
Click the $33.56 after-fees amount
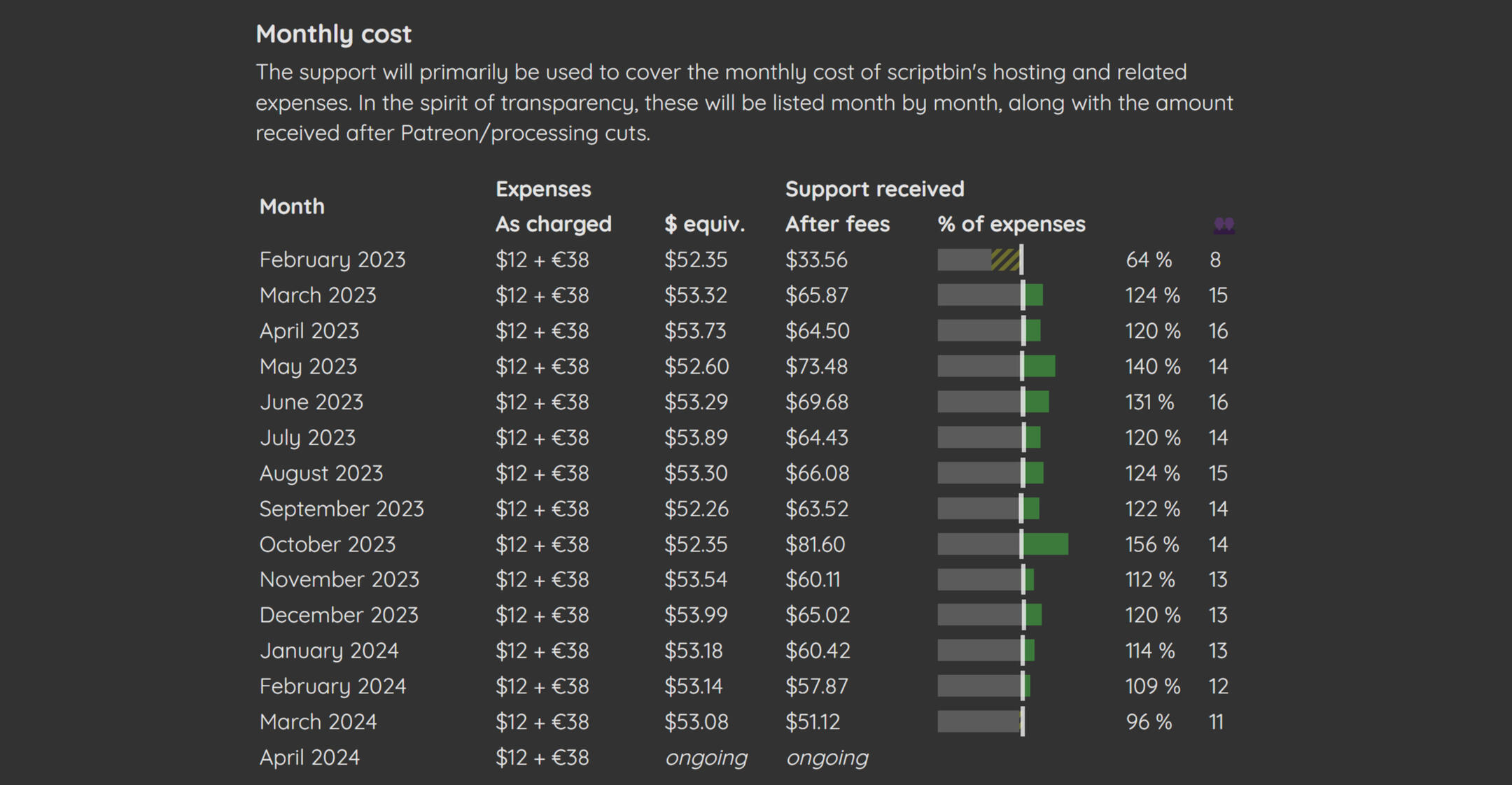816,260
